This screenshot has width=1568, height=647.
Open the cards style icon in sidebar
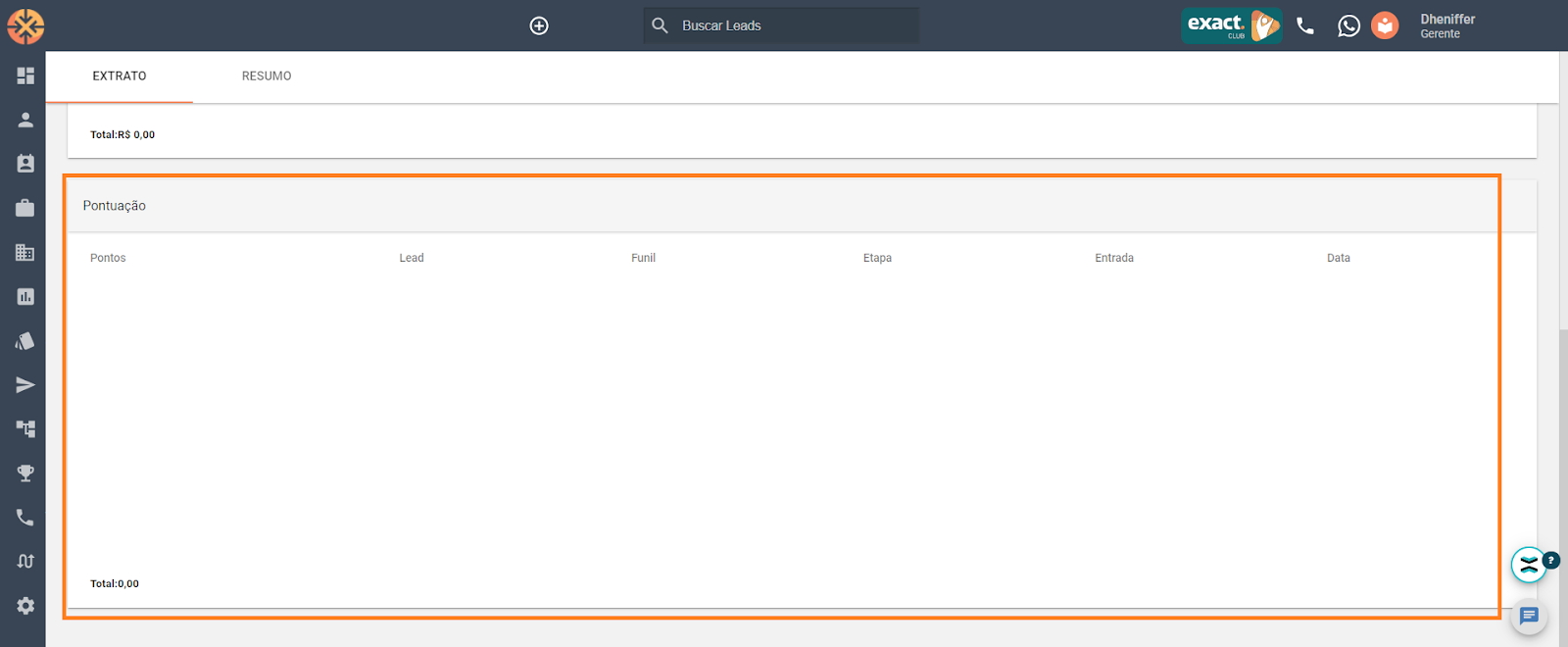coord(25,341)
